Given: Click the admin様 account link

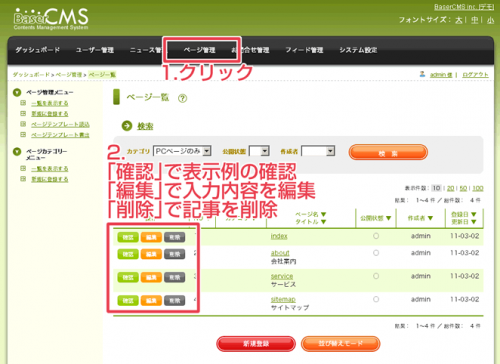Looking at the screenshot, I should (x=441, y=75).
